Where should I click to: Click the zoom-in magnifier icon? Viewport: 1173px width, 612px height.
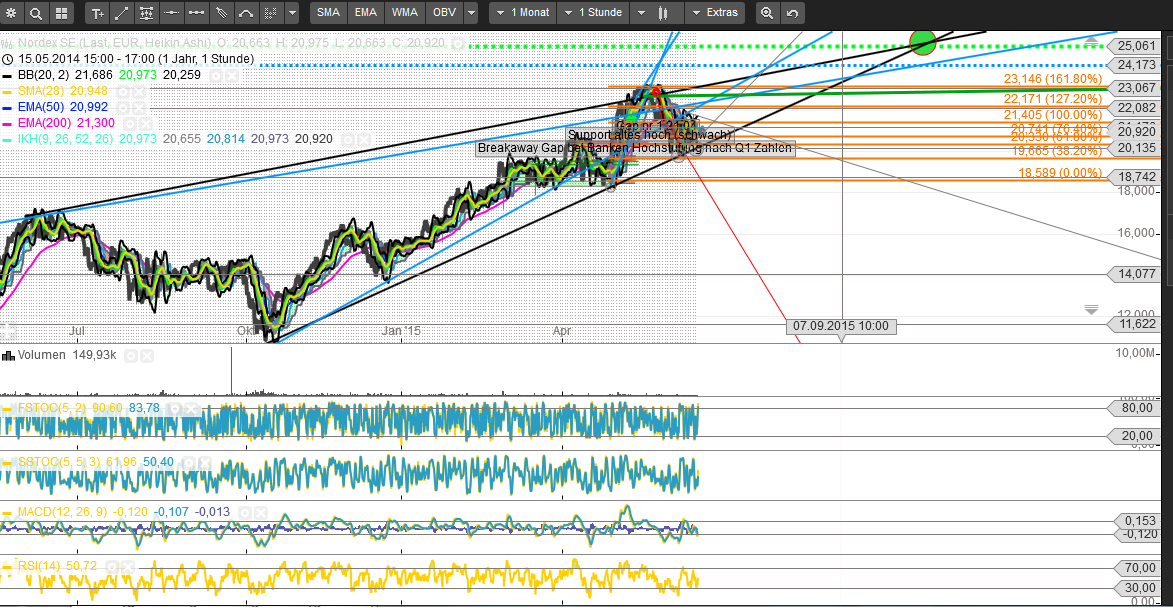click(767, 13)
